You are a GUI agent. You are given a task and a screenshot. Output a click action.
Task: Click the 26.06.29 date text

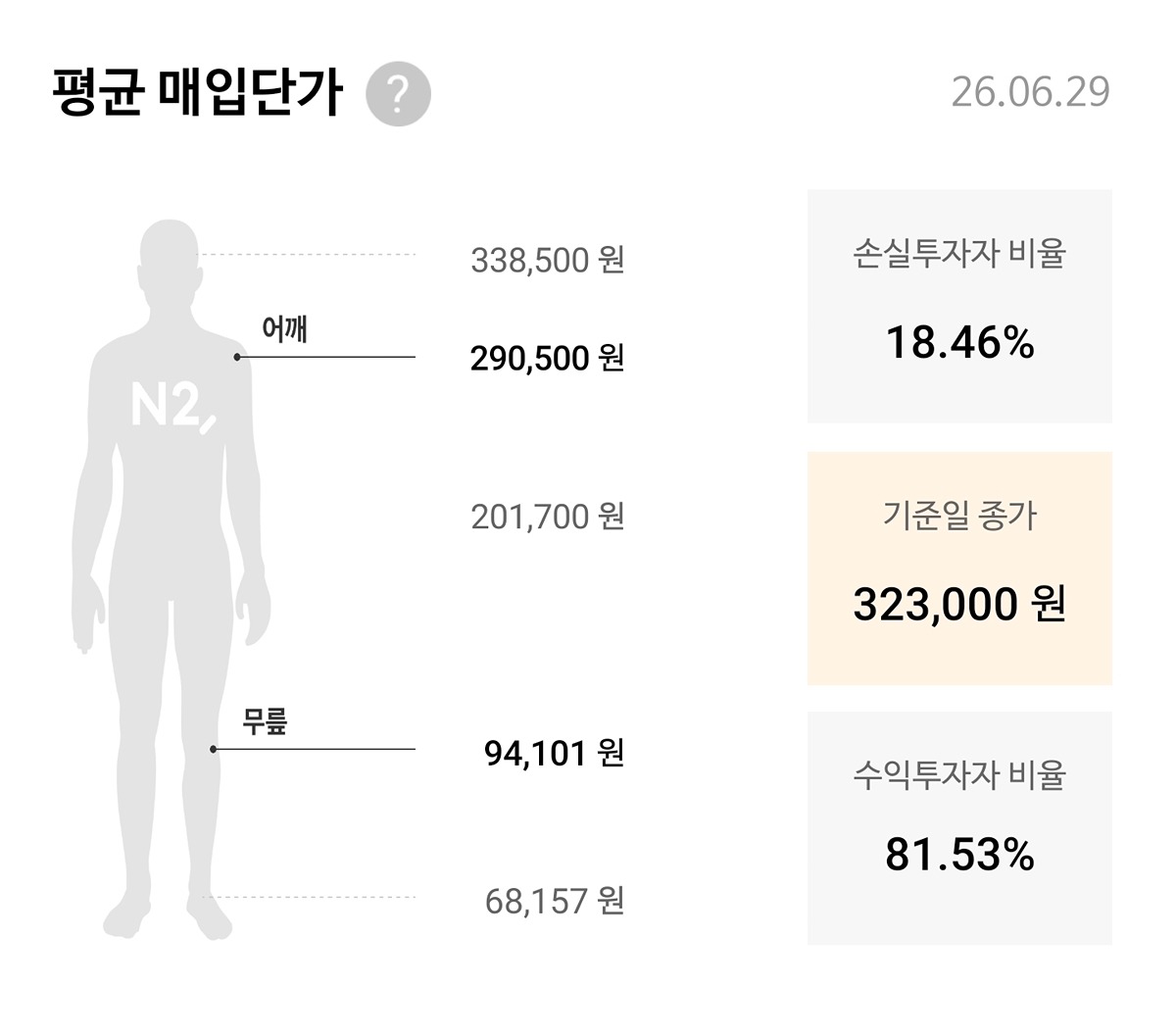tap(1031, 92)
